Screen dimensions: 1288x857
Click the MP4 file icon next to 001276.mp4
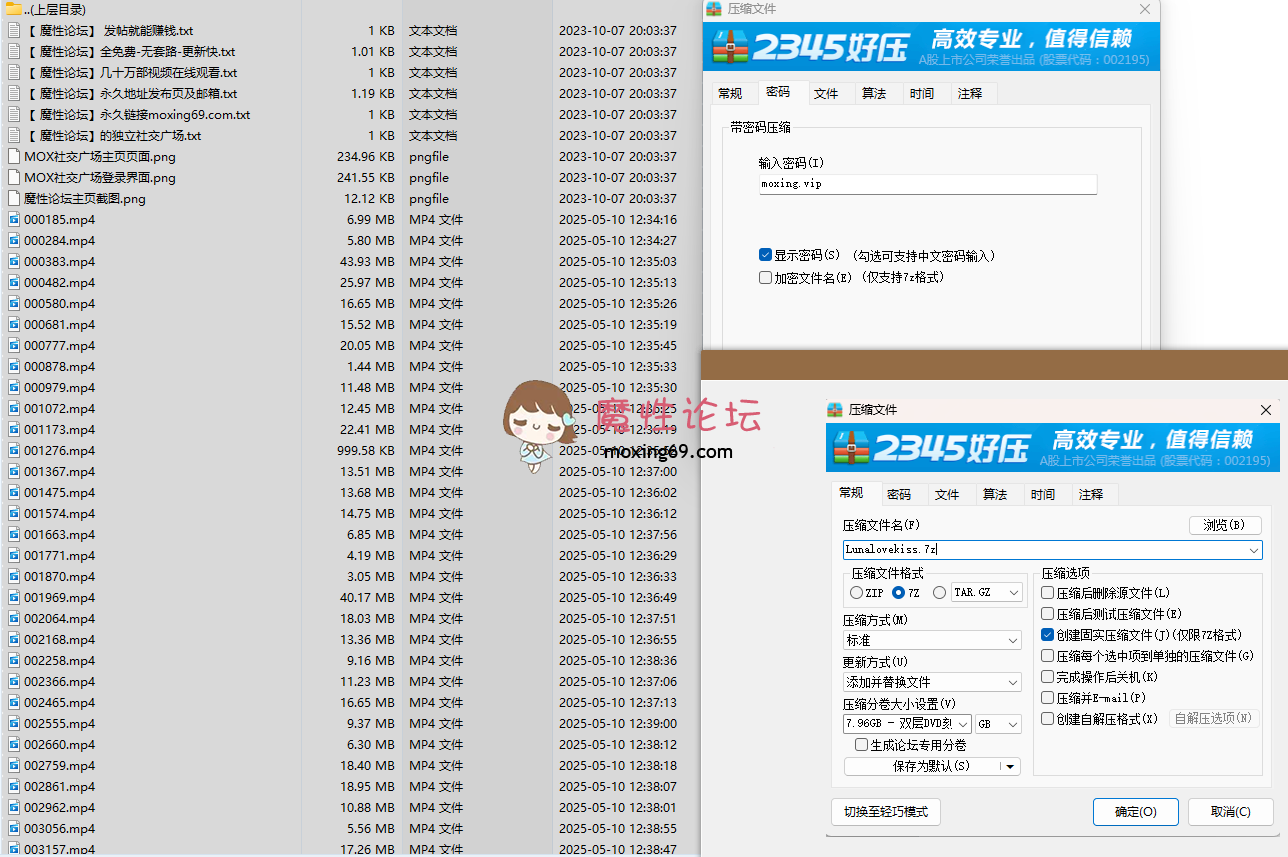pos(14,450)
